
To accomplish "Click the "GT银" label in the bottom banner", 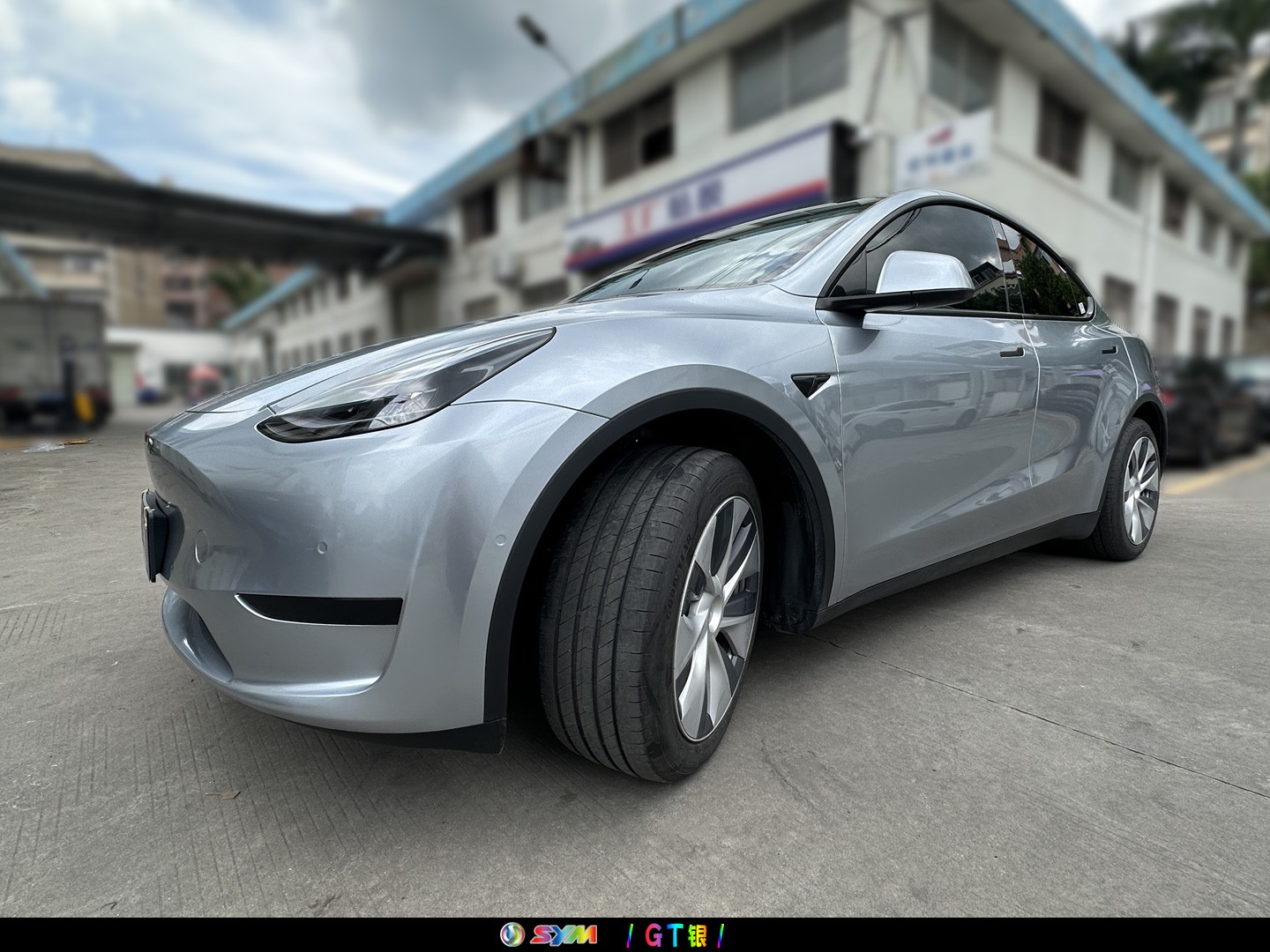I will 677,934.
